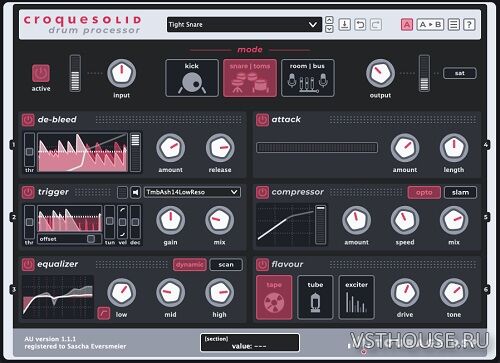This screenshot has width=500, height=363.
Task: Click the redo arrow icon
Action: (x=376, y=25)
